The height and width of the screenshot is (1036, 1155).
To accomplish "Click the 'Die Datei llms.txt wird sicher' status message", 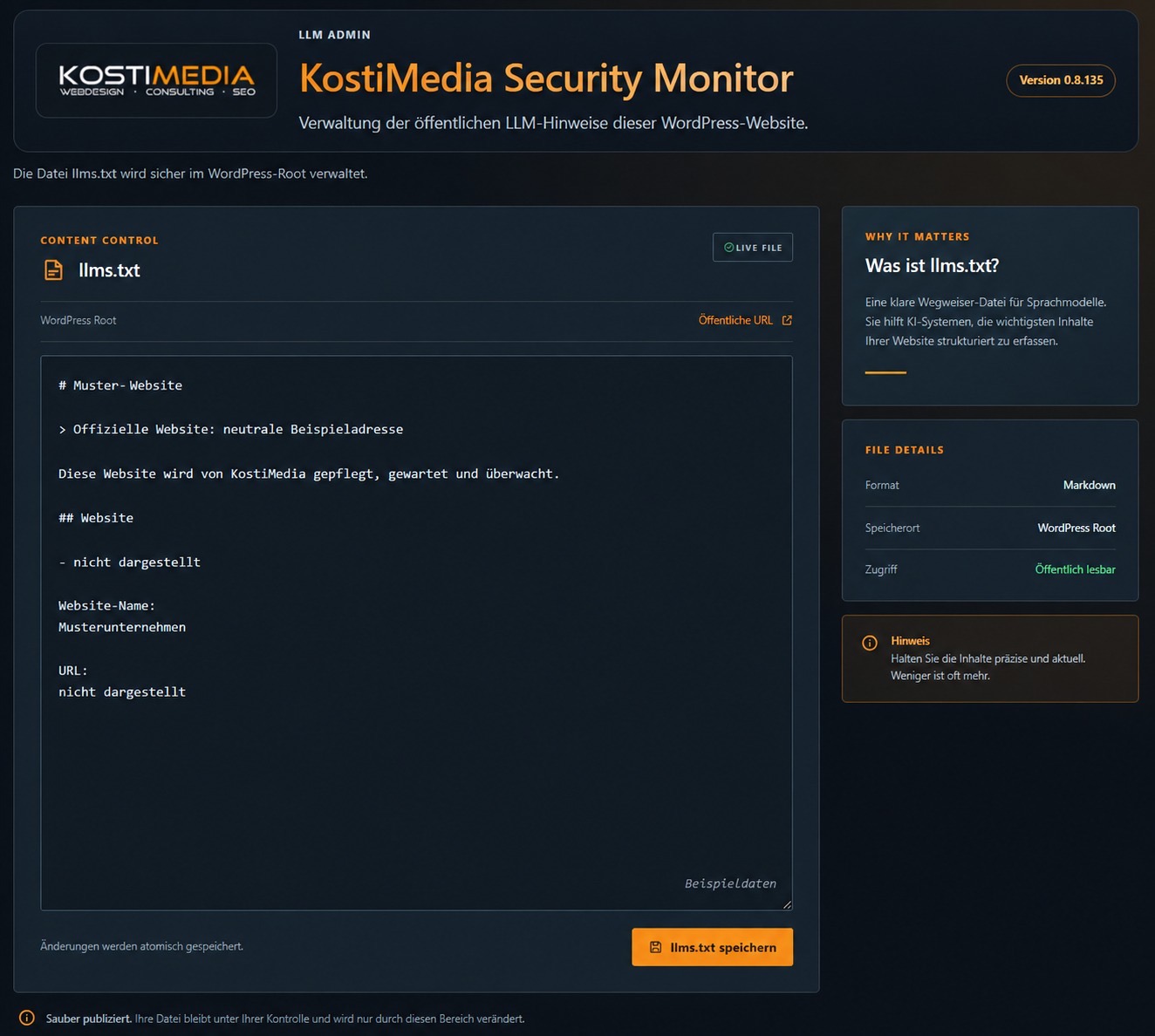I will pyautogui.click(x=190, y=174).
